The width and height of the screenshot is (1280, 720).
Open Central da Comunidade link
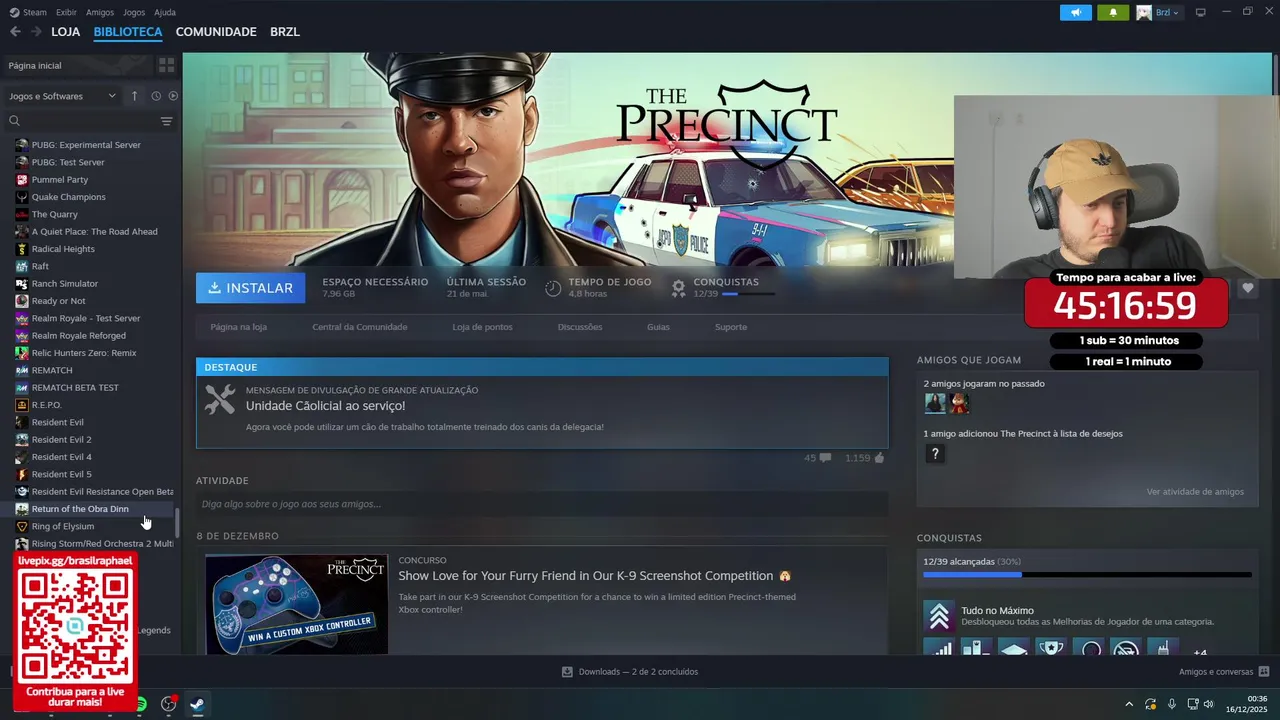(x=360, y=327)
